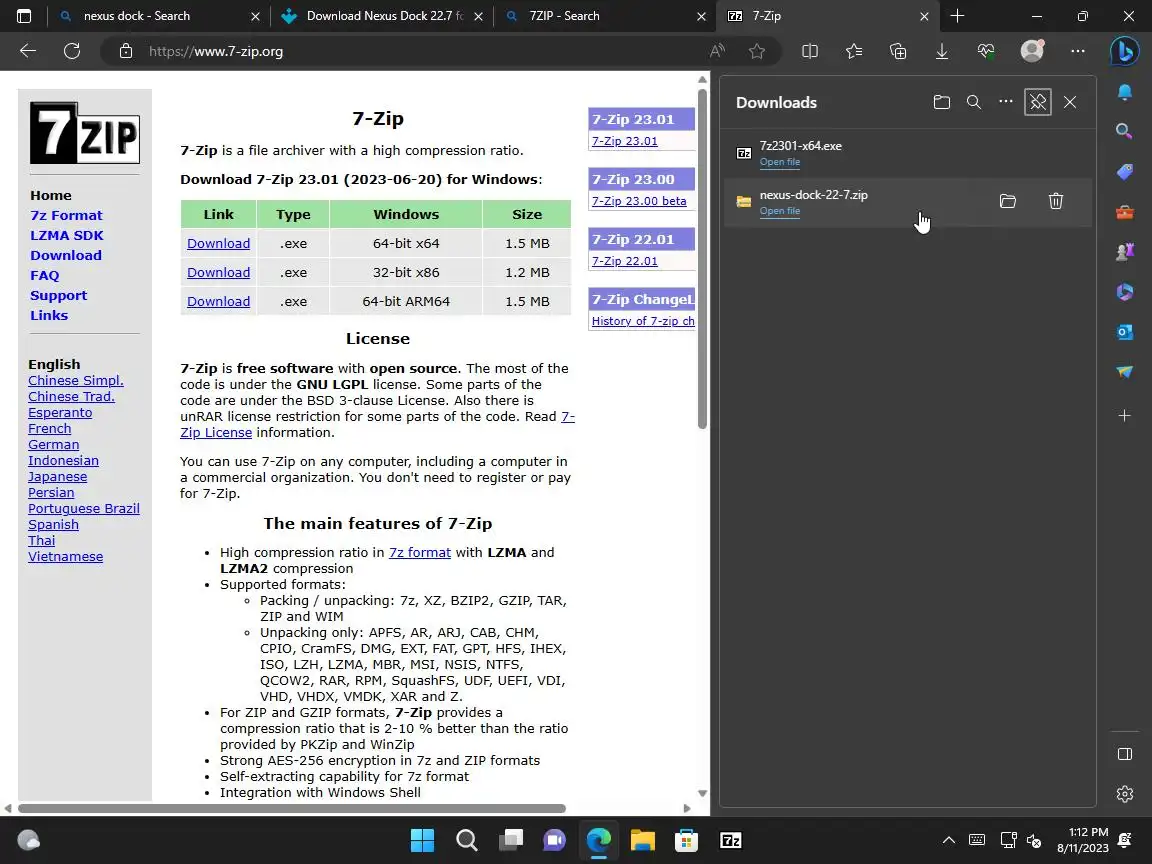This screenshot has width=1152, height=864.
Task: Refresh the 7-zip.org page
Action: (72, 51)
